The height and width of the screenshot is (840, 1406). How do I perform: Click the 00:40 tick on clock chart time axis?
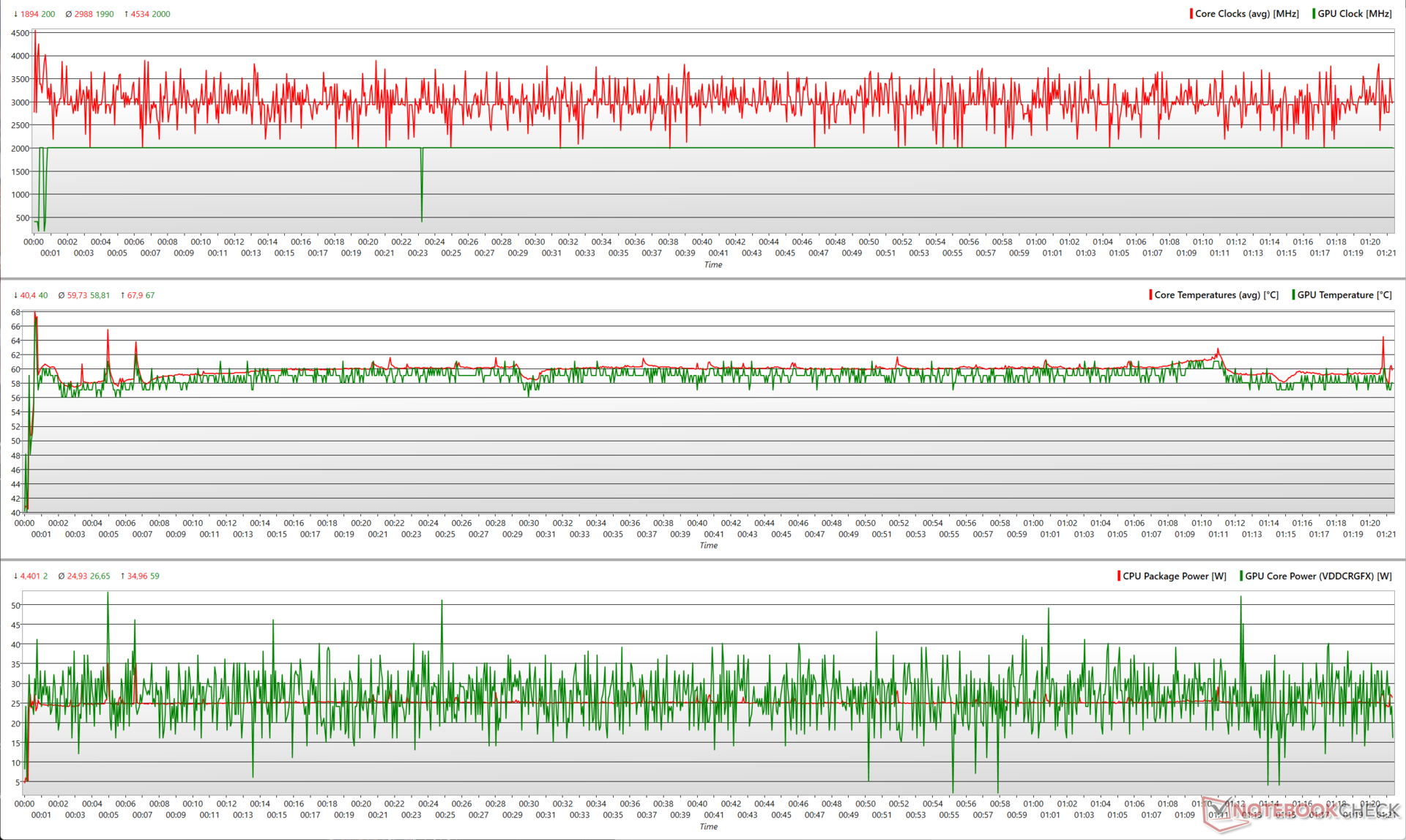(702, 242)
